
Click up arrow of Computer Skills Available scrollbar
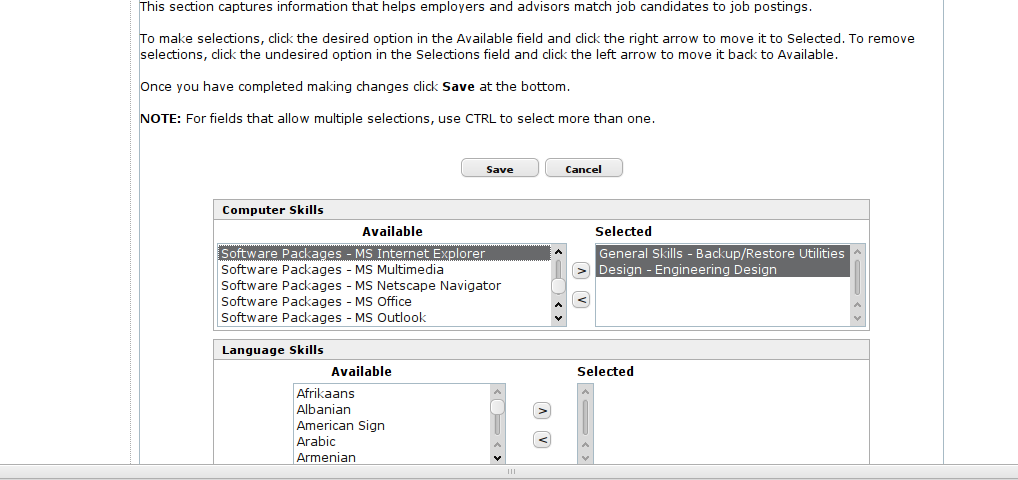(x=558, y=252)
